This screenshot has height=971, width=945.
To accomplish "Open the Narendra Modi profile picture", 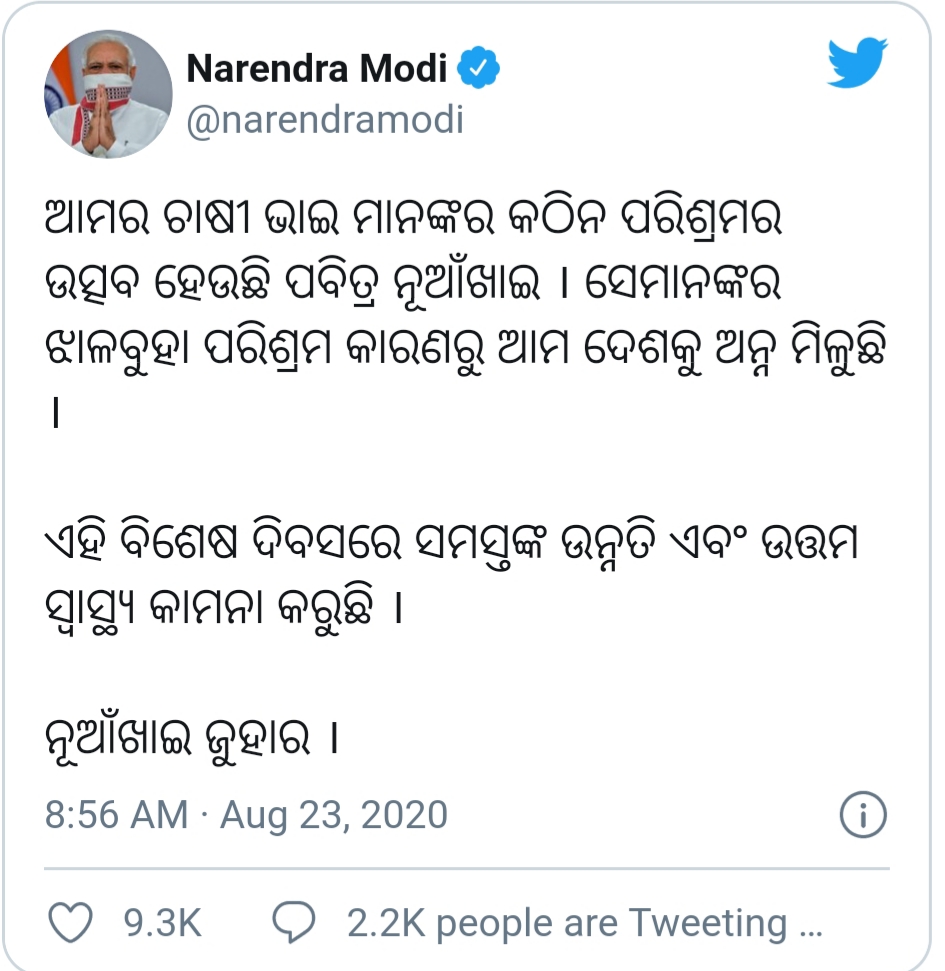I will [108, 94].
